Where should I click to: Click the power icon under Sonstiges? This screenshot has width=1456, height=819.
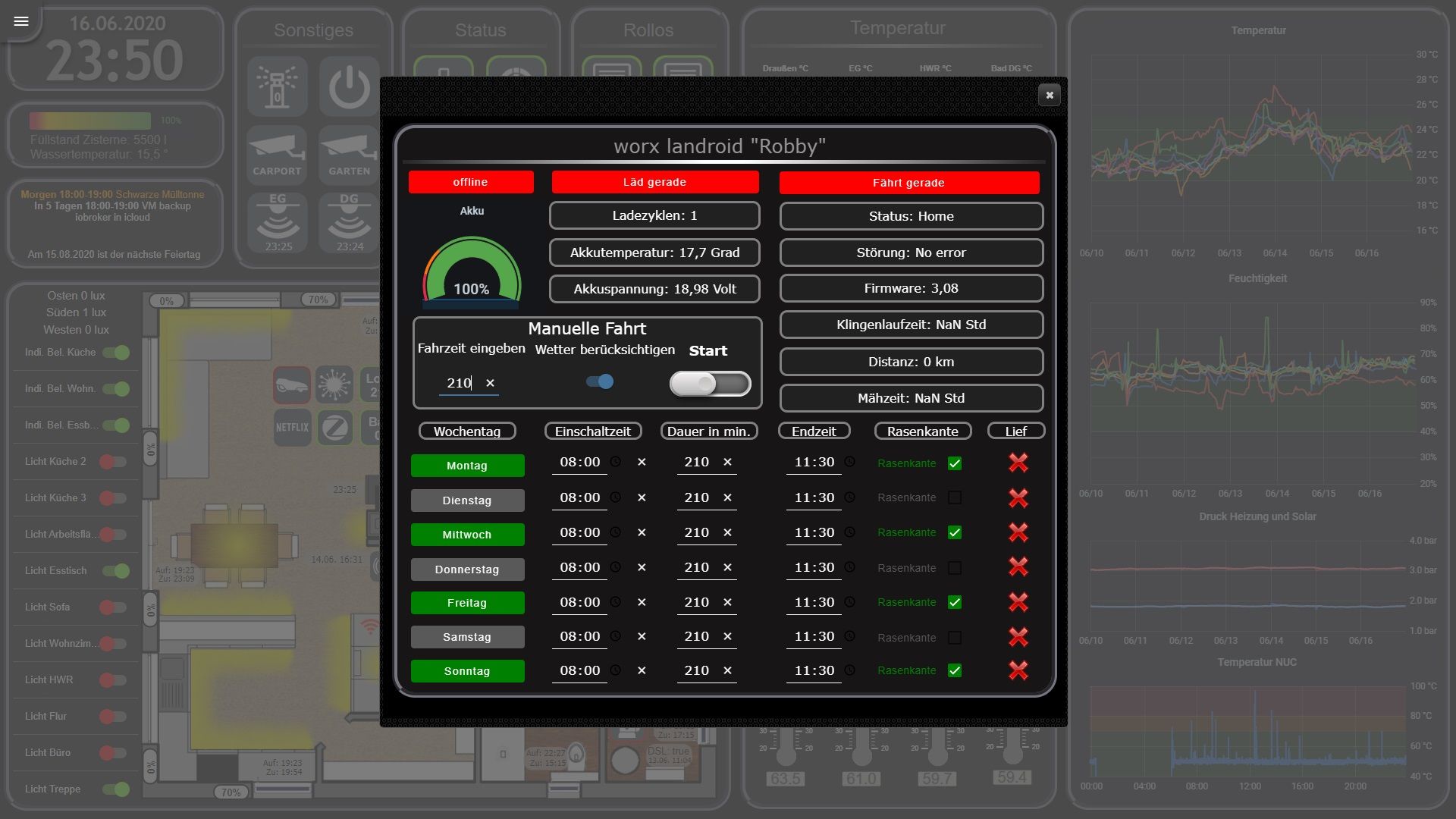click(x=349, y=86)
